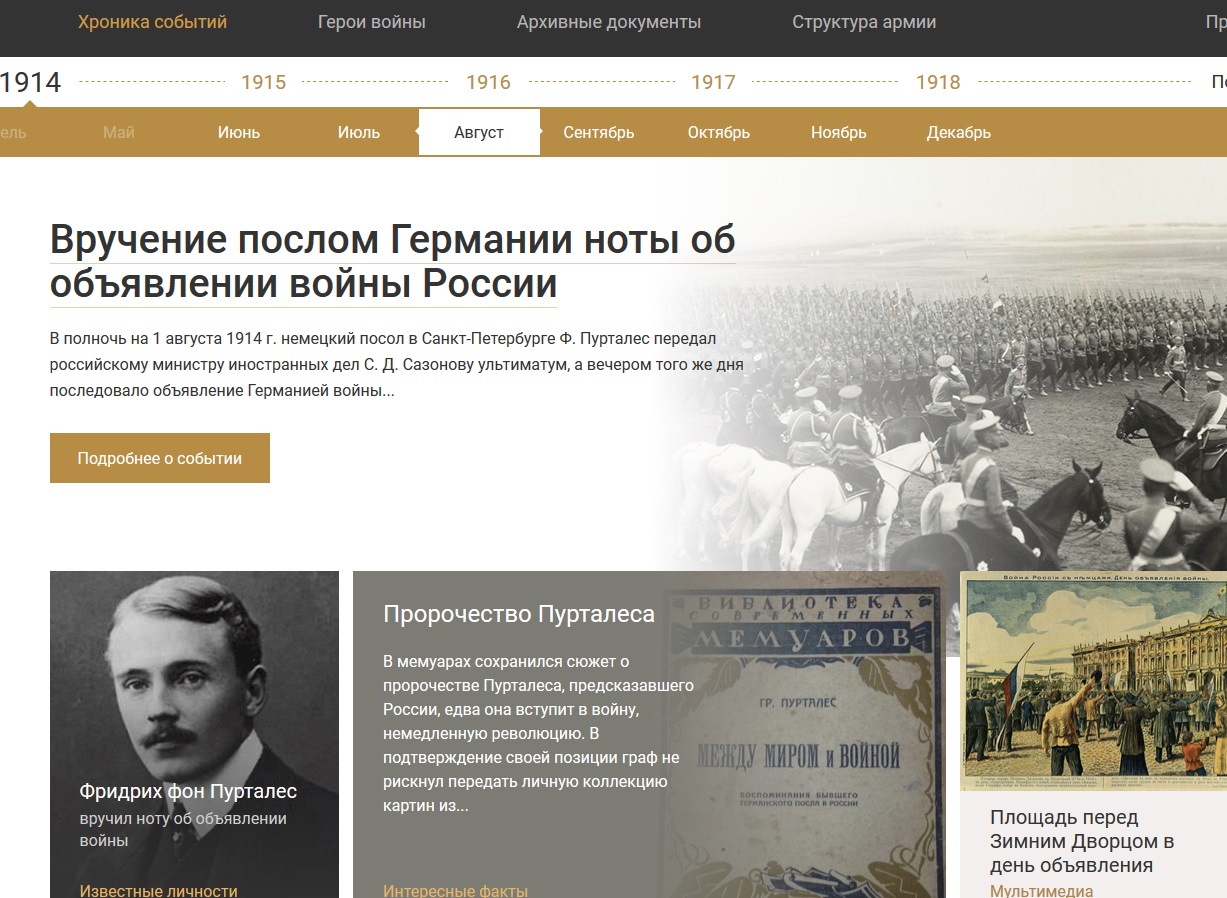The width and height of the screenshot is (1227, 898).
Task: Jump to year 1915 on the timeline
Action: click(x=264, y=82)
